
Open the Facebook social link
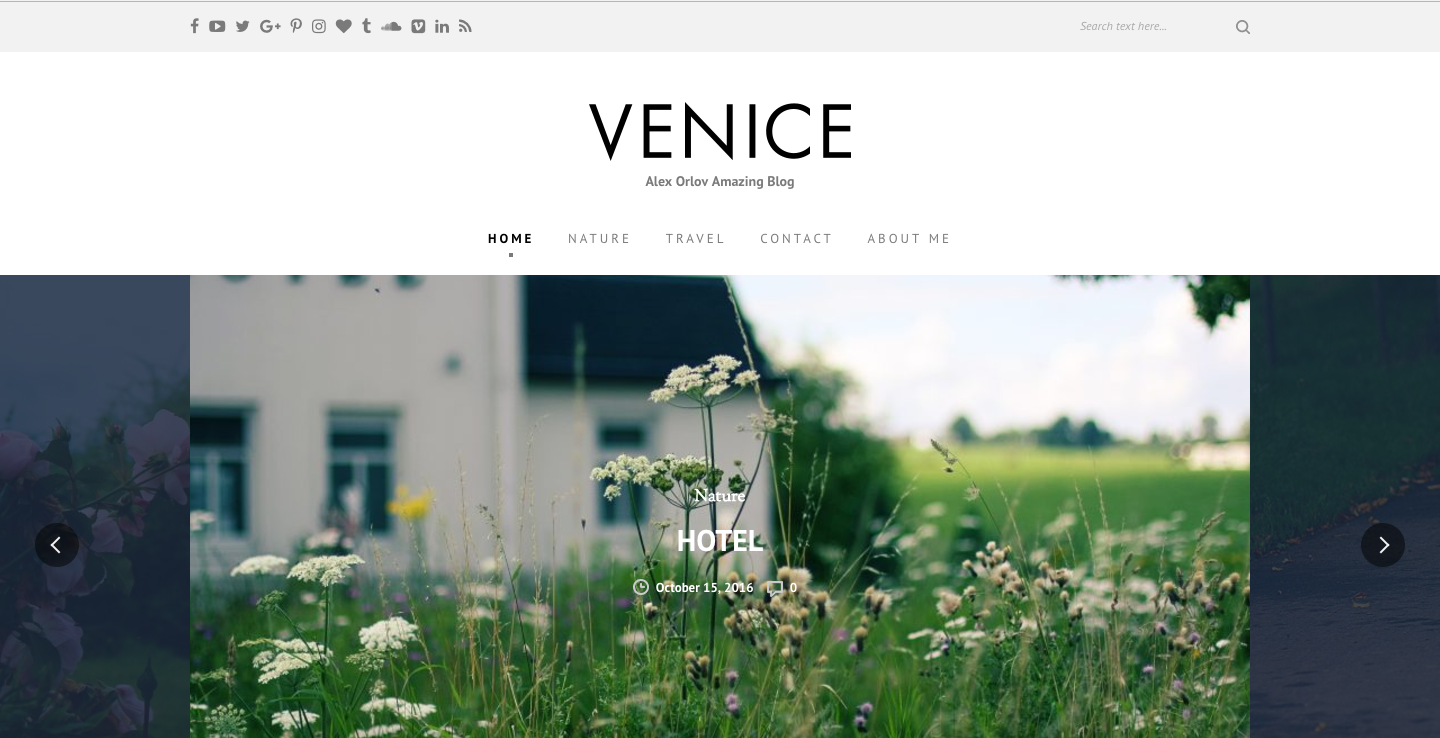coord(195,26)
